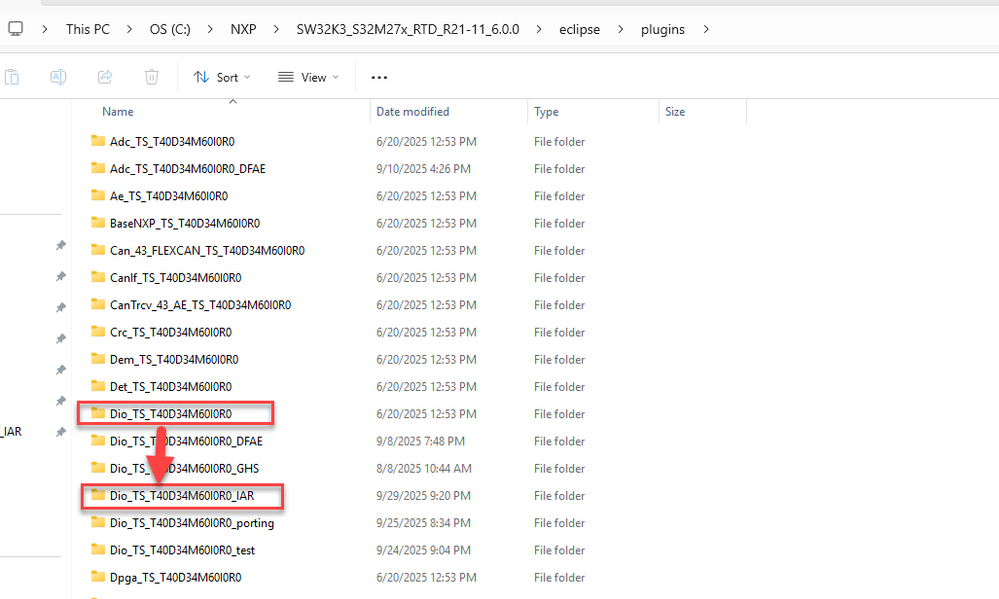Expand chevron after NXP breadcrumb
999x599 pixels.
(x=276, y=29)
